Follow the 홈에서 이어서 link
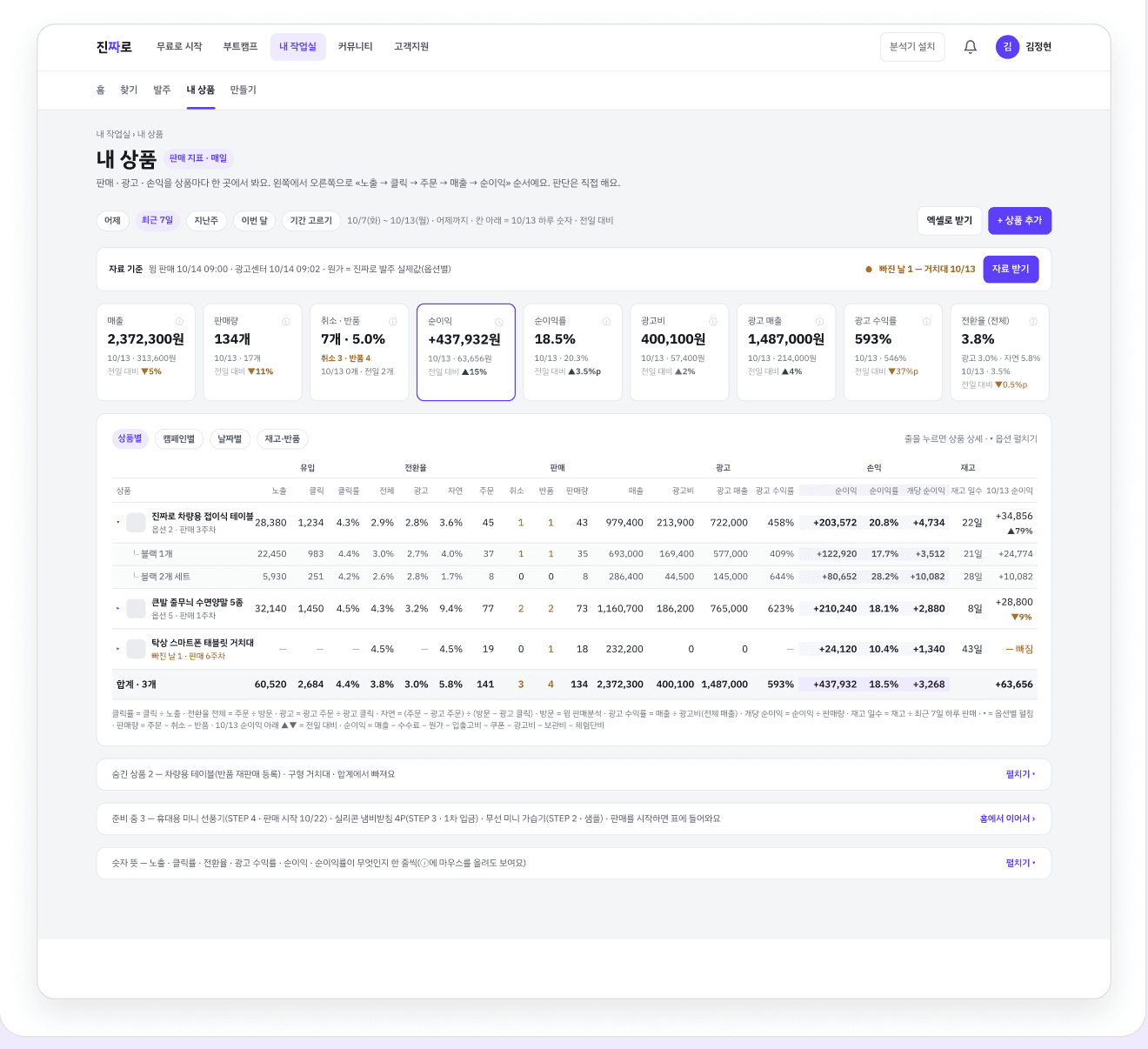Image resolution: width=1148 pixels, height=1049 pixels. coord(1007,818)
